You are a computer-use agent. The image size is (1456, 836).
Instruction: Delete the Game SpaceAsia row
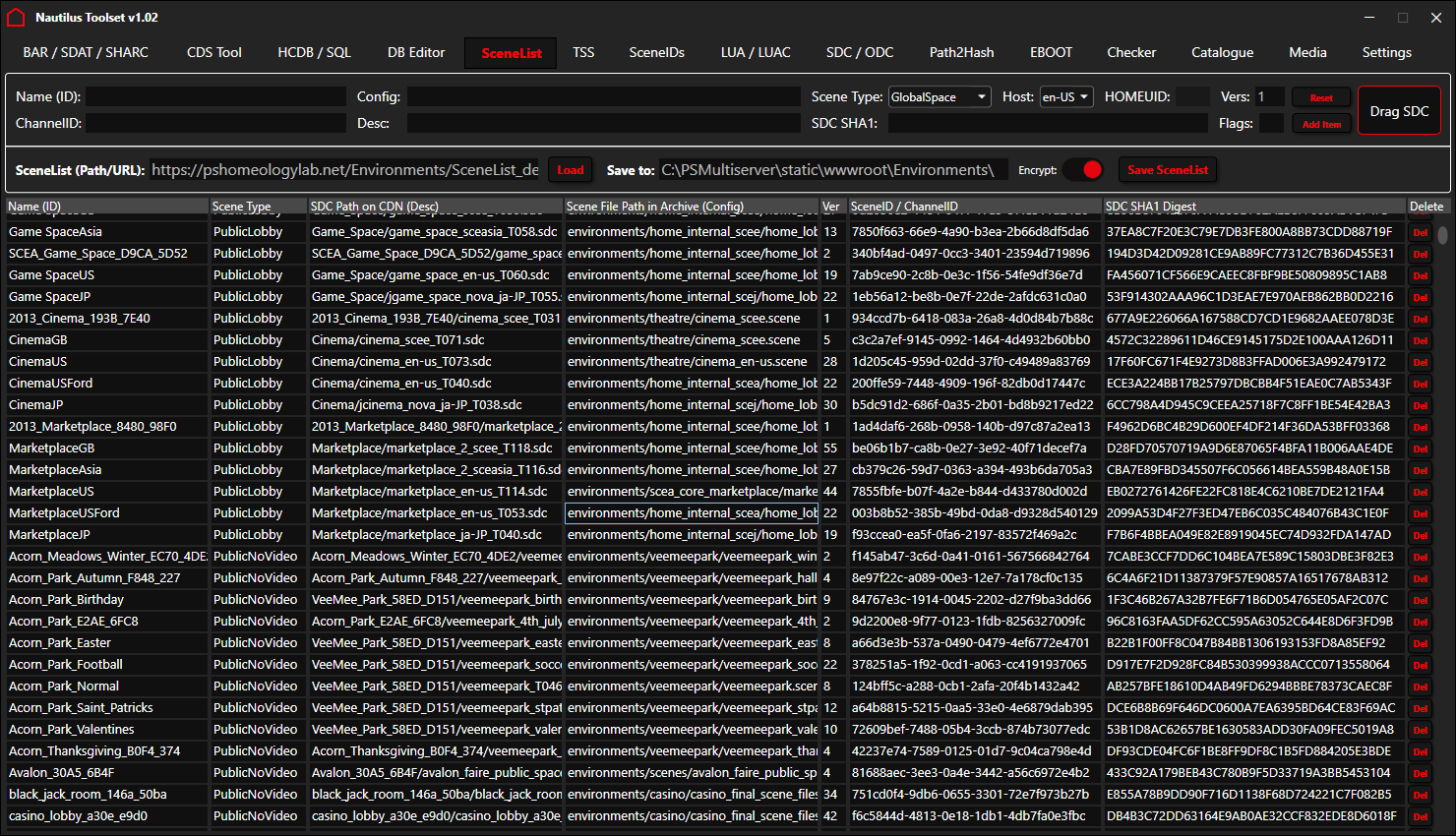click(x=1420, y=232)
